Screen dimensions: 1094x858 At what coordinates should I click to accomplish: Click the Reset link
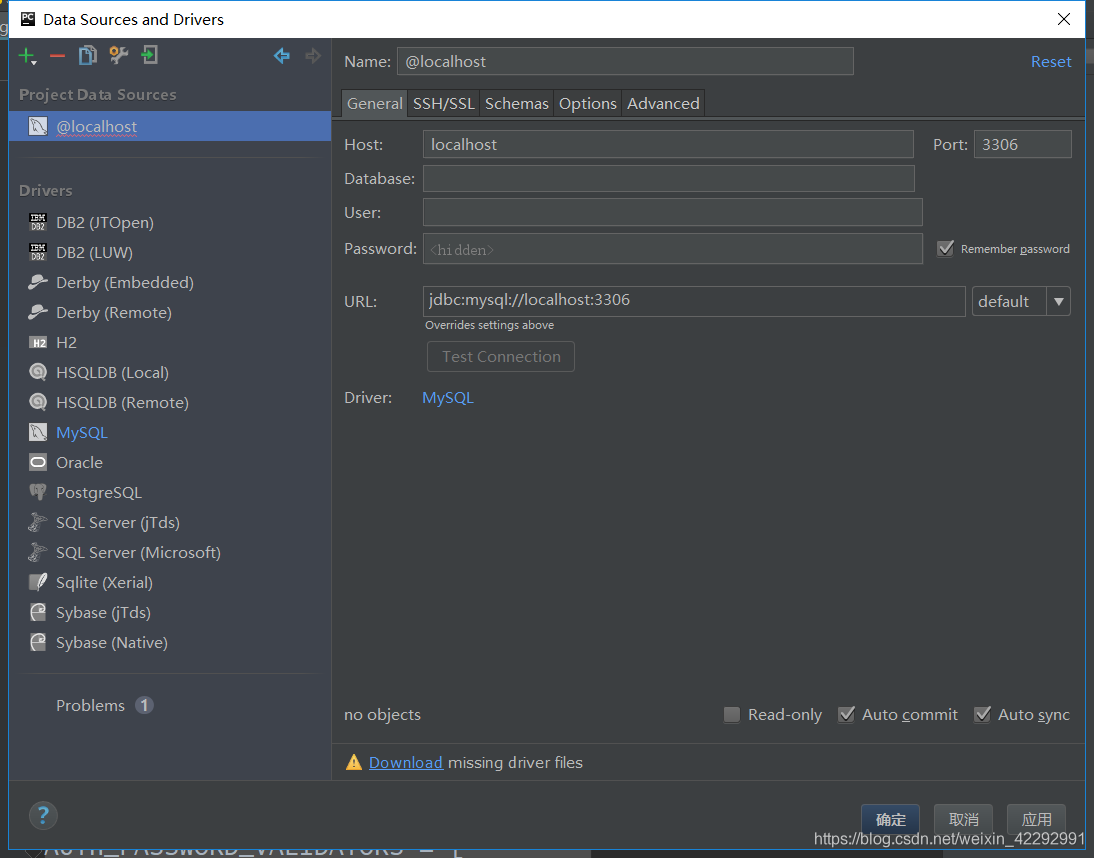click(1051, 61)
